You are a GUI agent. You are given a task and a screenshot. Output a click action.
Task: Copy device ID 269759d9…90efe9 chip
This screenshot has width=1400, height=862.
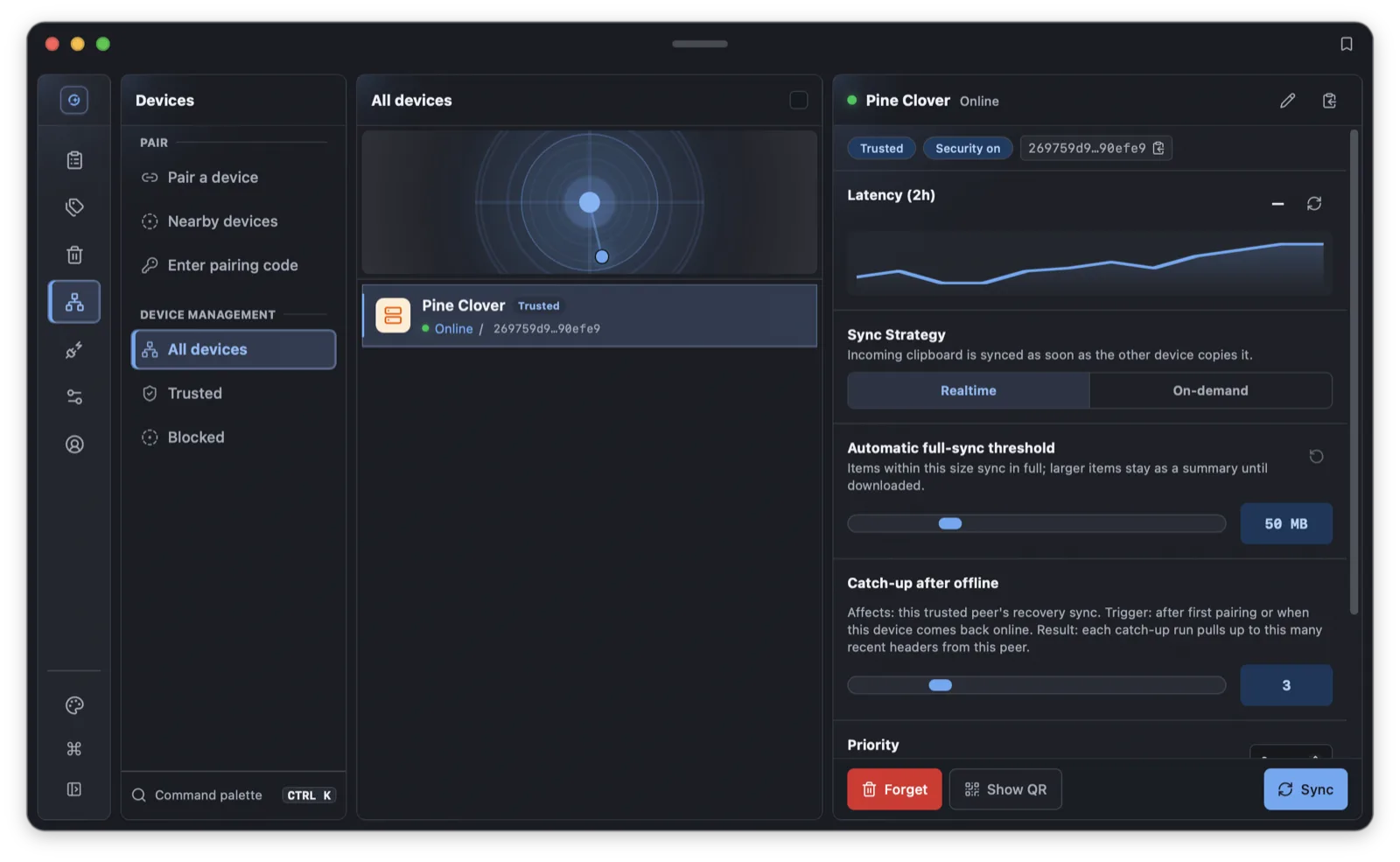pyautogui.click(x=1095, y=148)
